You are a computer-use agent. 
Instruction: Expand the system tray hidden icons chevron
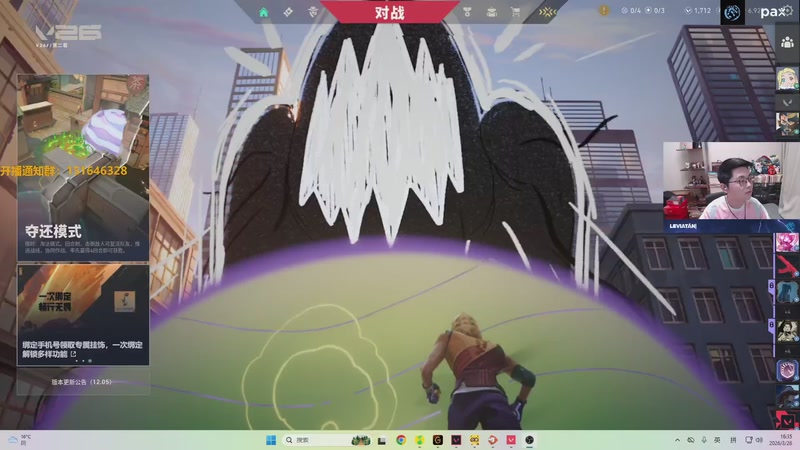pyautogui.click(x=677, y=440)
